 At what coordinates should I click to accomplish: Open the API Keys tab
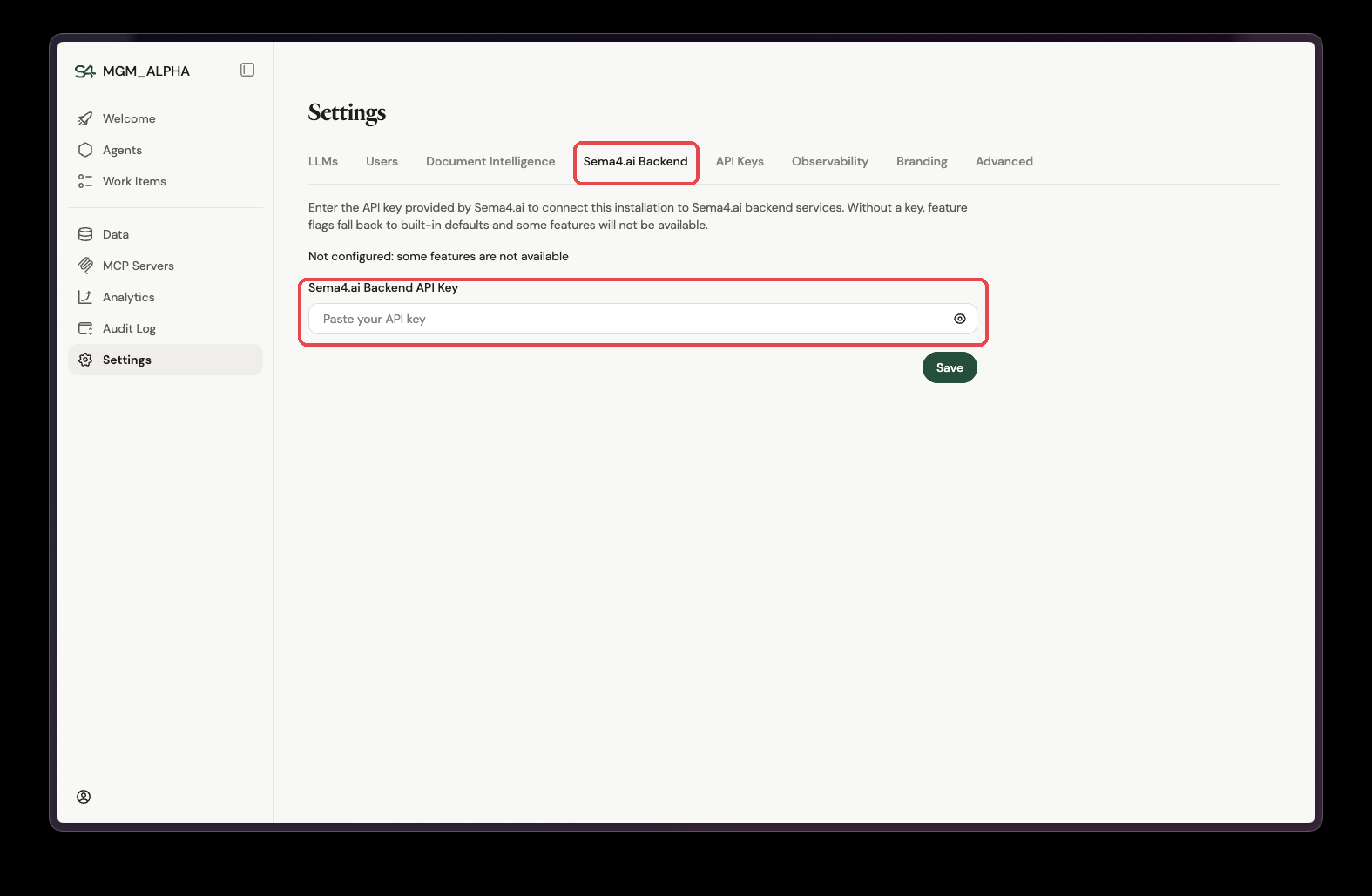[740, 161]
